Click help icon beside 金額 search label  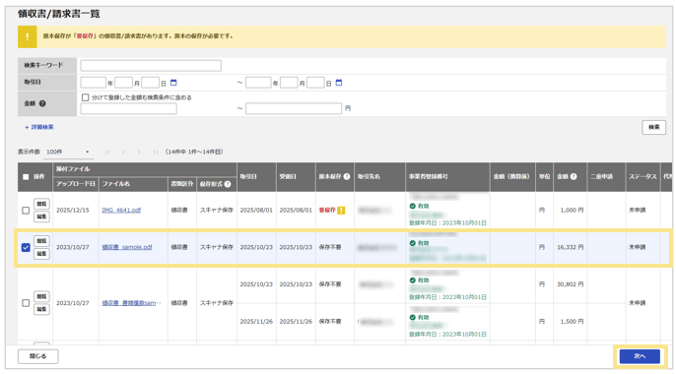pyautogui.click(x=42, y=103)
